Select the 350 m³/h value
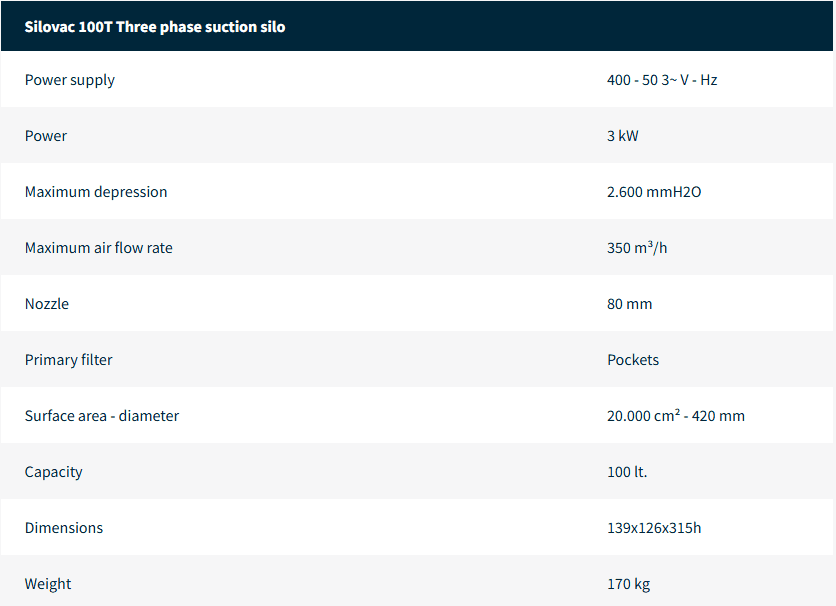This screenshot has height=606, width=836. (x=637, y=248)
